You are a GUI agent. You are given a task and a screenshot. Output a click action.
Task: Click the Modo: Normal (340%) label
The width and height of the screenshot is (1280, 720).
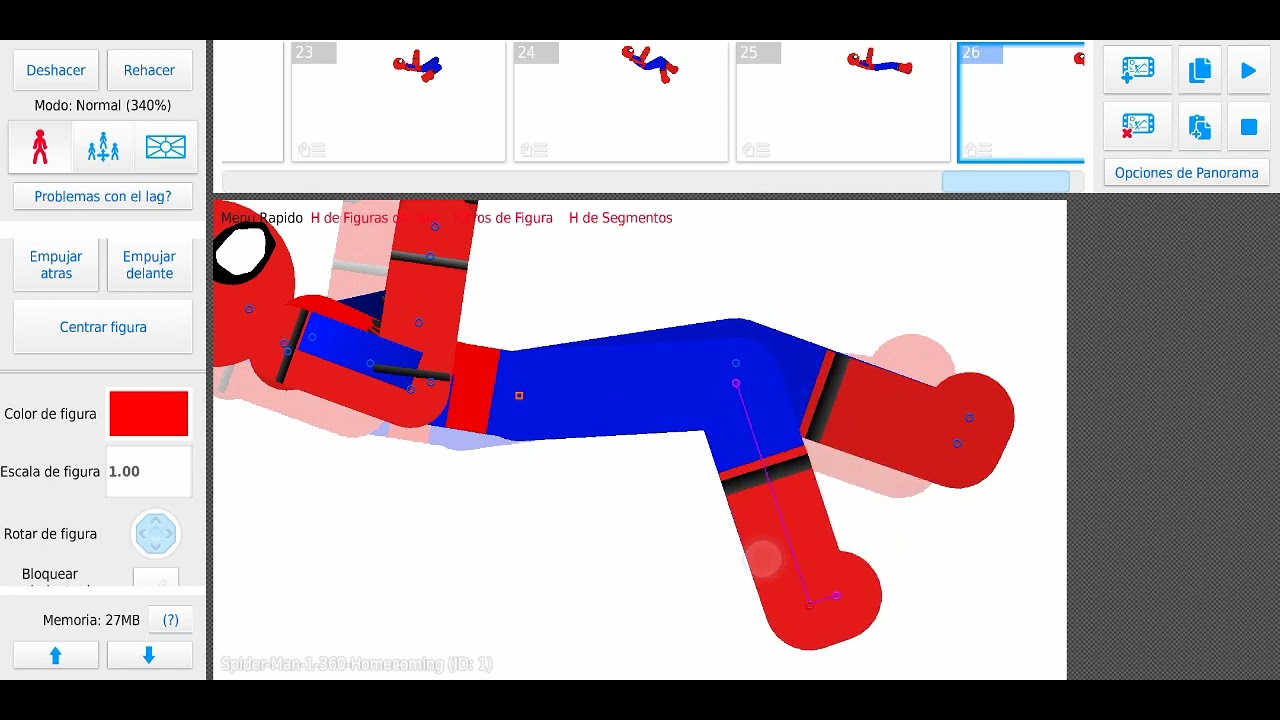pos(103,105)
